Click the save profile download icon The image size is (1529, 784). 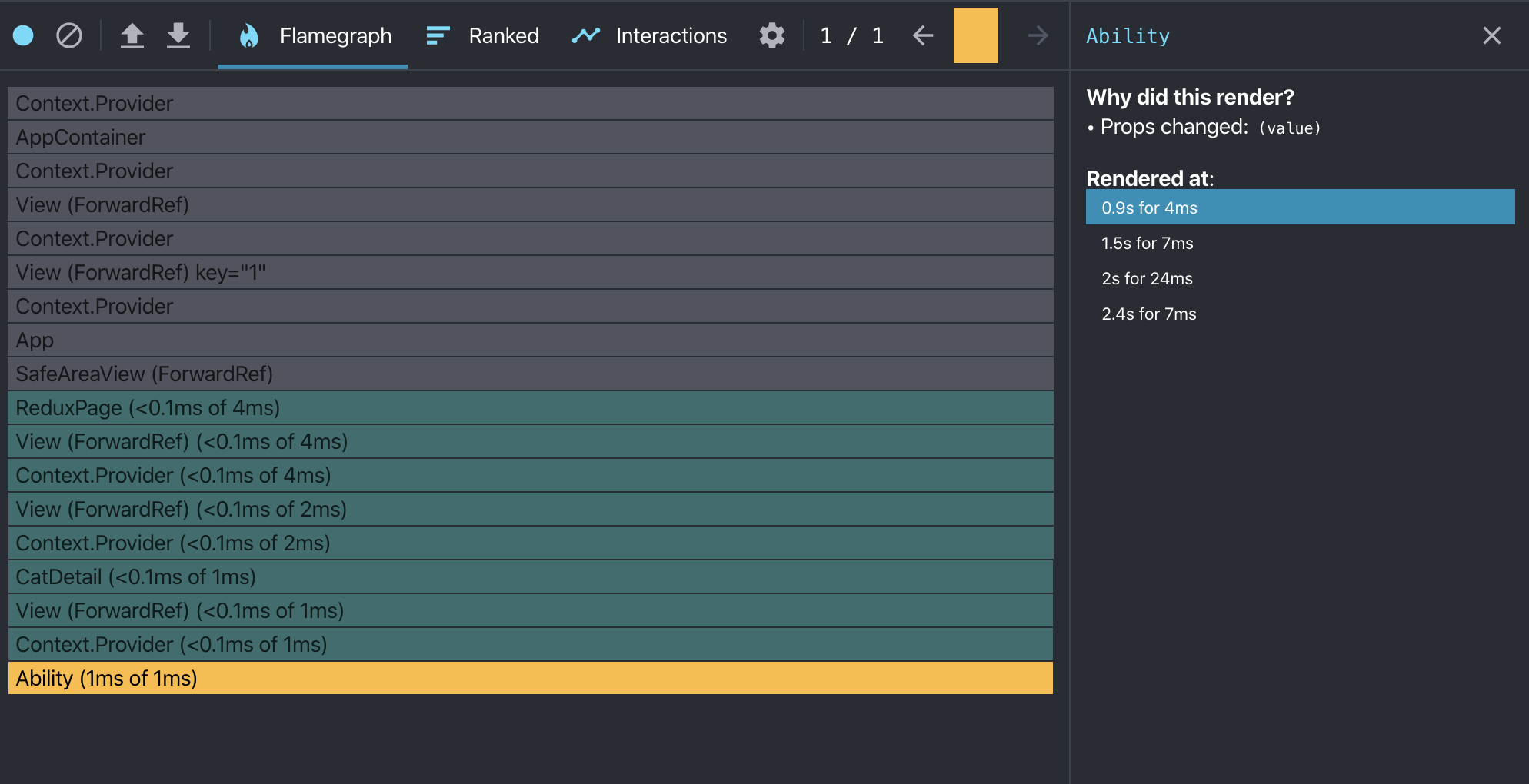(x=178, y=35)
